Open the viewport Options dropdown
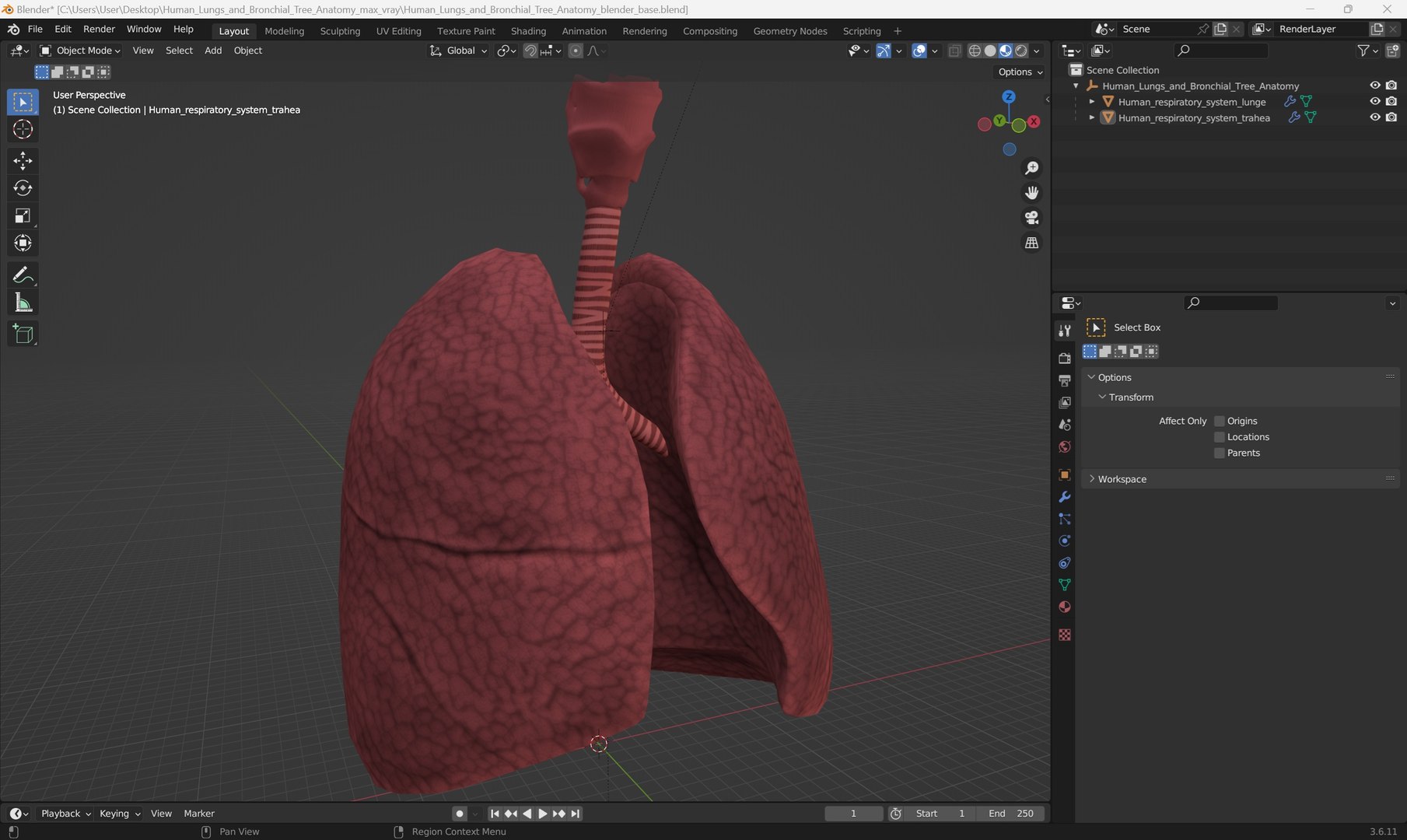The image size is (1407, 840). [x=1020, y=72]
